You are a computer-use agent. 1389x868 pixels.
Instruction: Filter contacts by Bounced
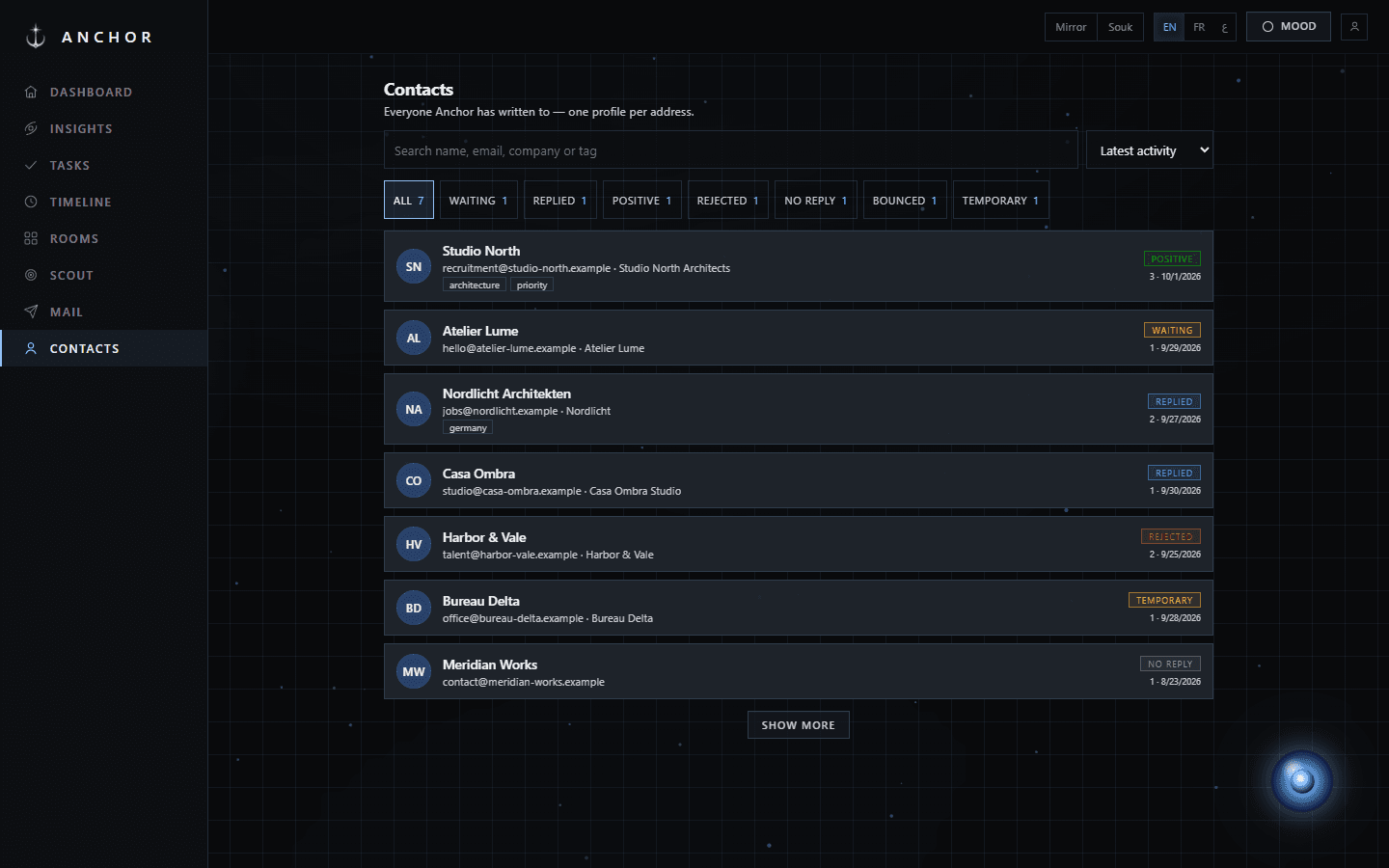(905, 201)
